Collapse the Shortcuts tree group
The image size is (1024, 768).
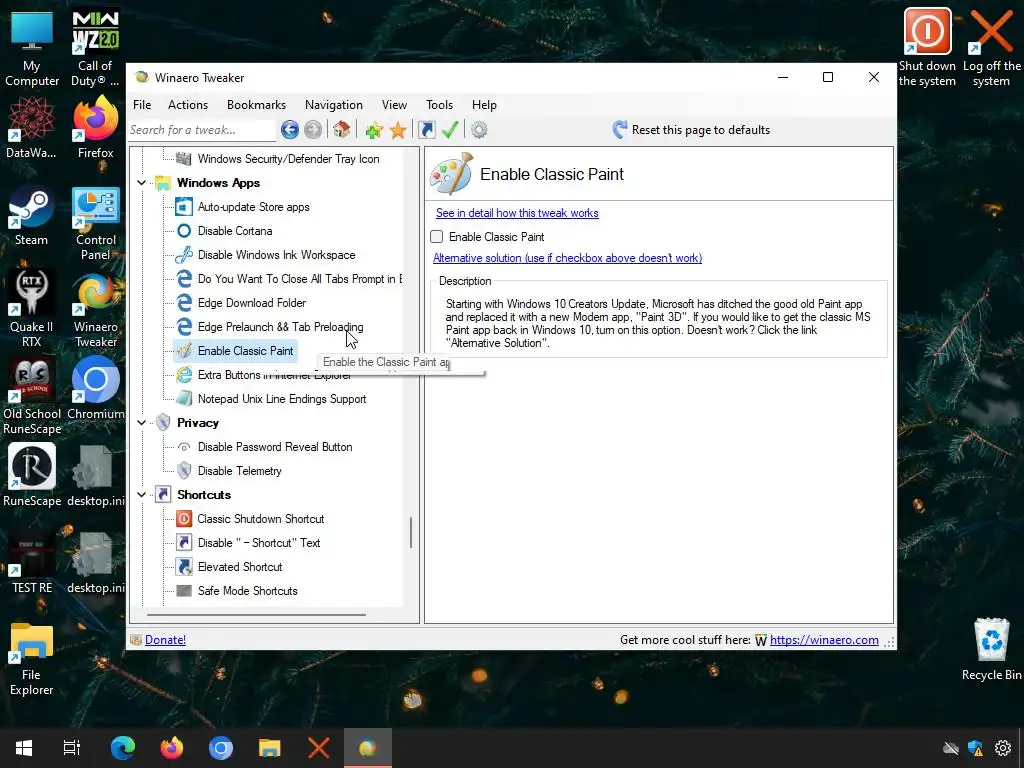pos(142,494)
